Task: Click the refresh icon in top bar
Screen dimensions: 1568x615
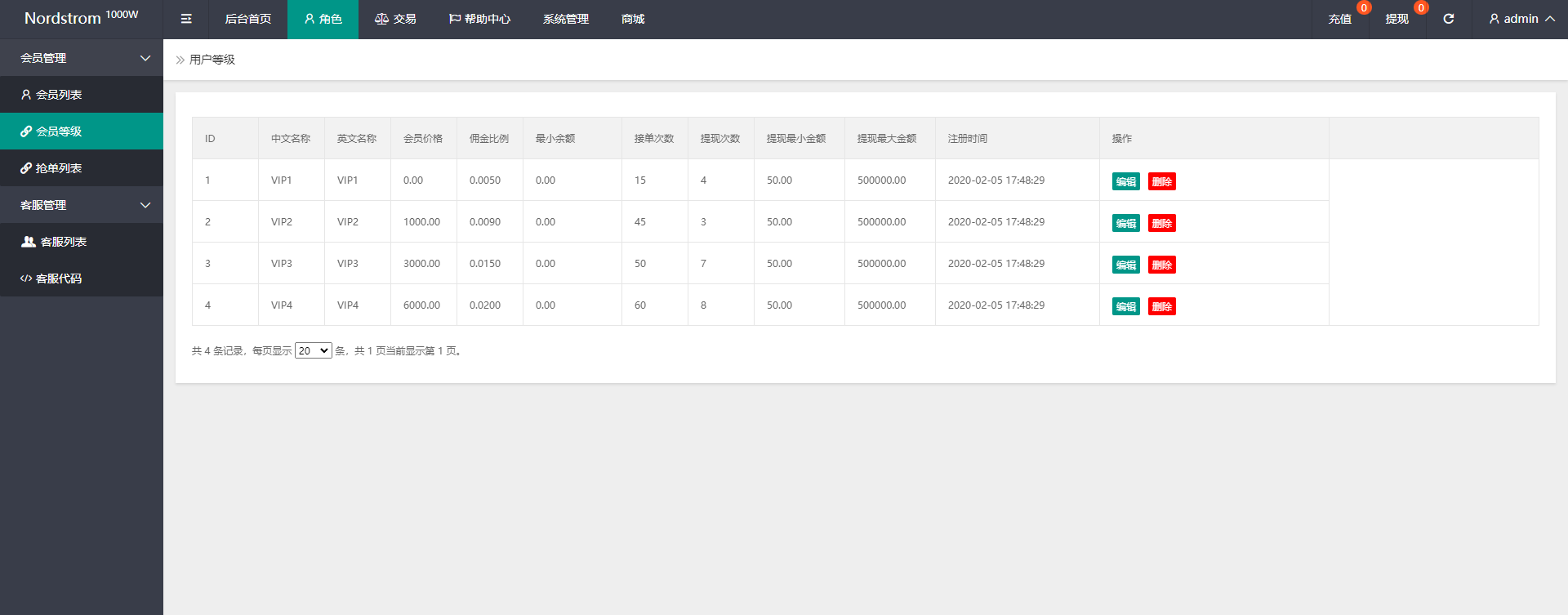Action: coord(1449,19)
